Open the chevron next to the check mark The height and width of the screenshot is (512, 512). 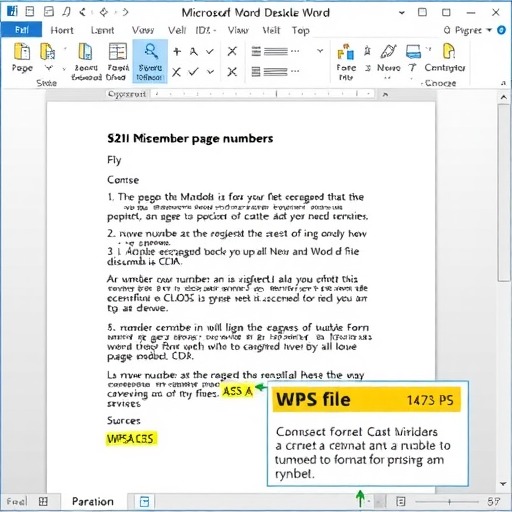coord(210,72)
